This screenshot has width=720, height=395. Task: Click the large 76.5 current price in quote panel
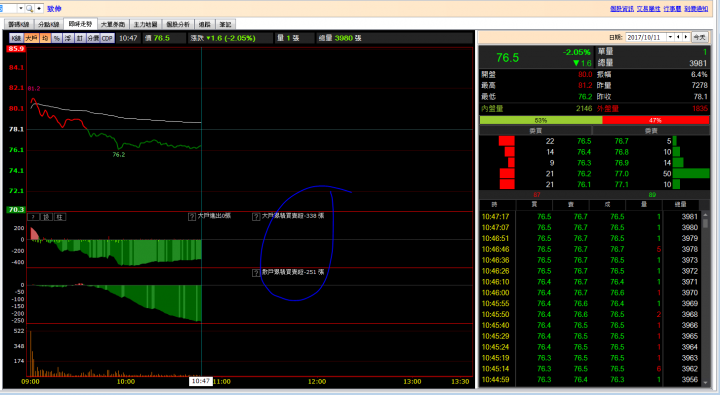point(507,58)
